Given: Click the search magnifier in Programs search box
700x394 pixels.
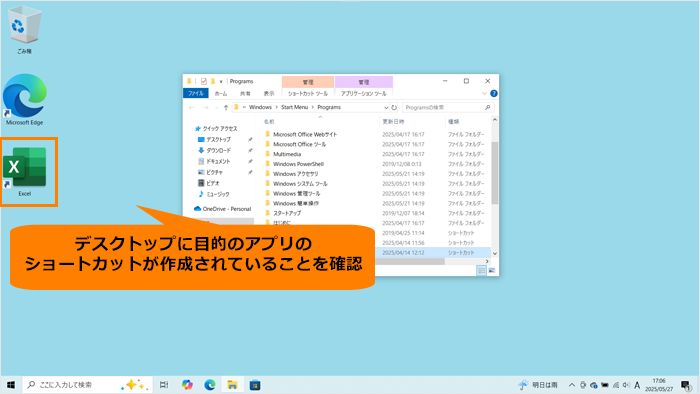Looking at the screenshot, I should 488,108.
